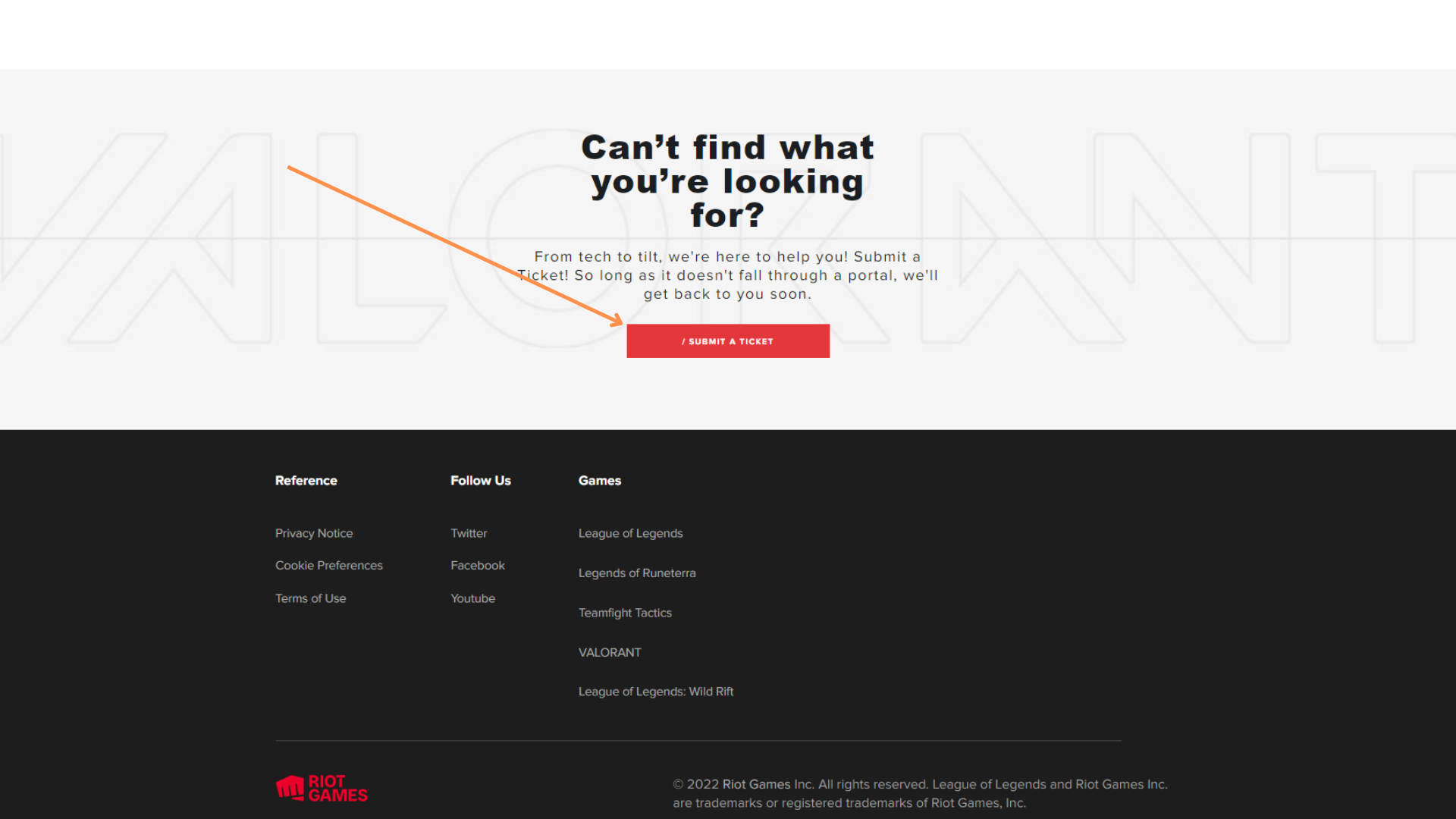The height and width of the screenshot is (819, 1456).
Task: Open Cookie Preferences settings
Action: click(x=329, y=565)
